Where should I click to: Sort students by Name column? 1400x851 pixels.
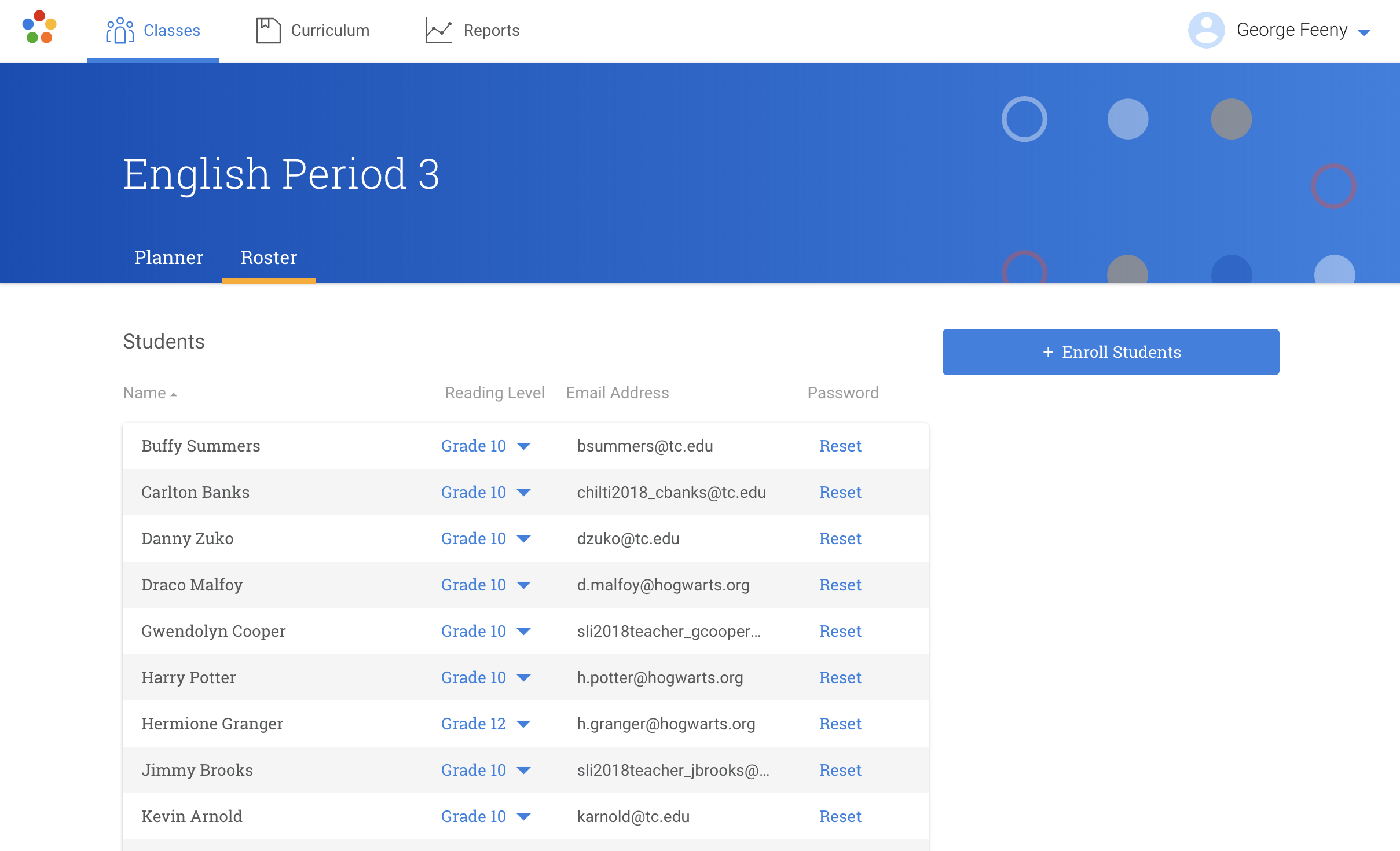149,393
